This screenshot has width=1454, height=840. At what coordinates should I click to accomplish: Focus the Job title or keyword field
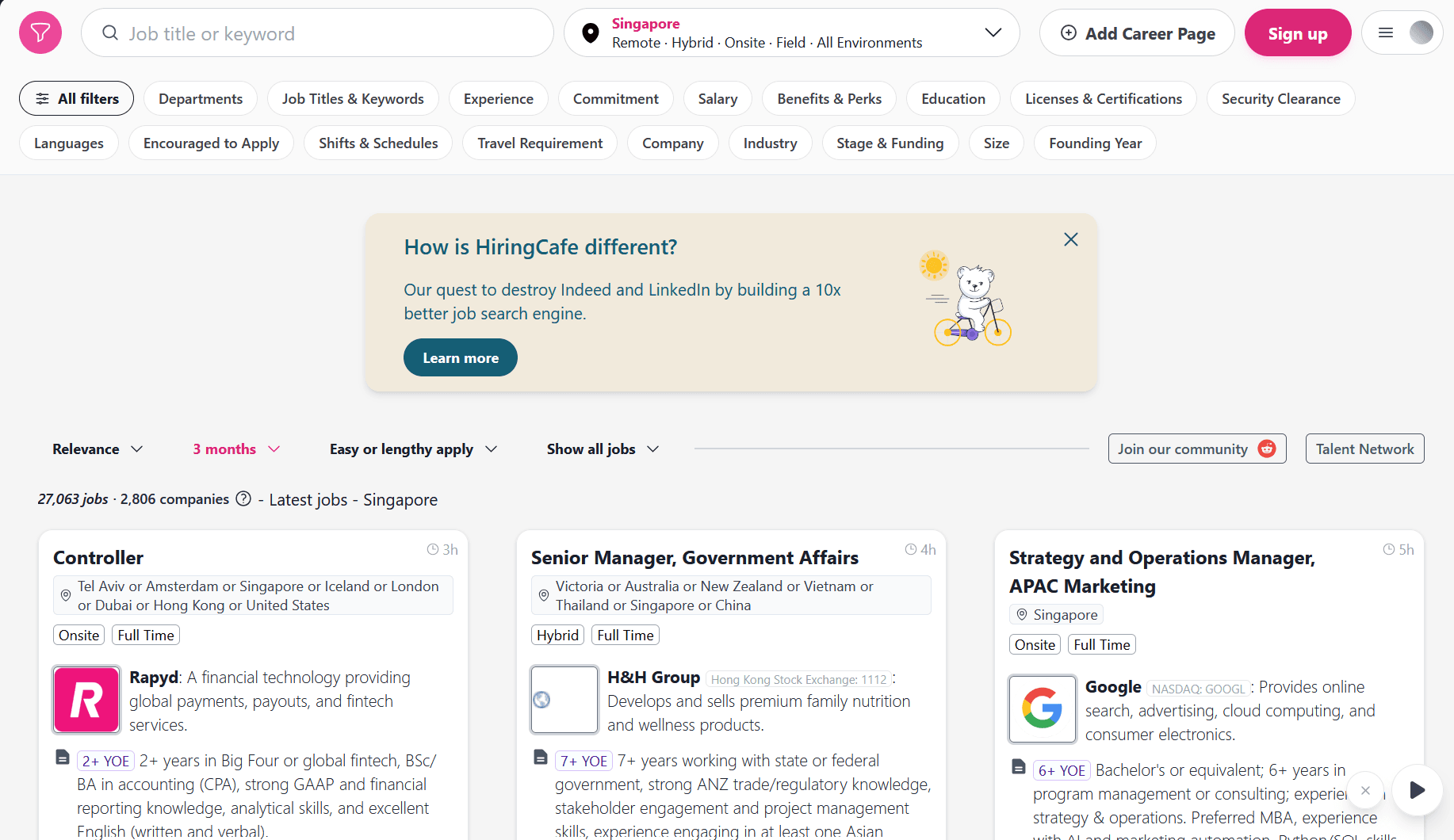(x=317, y=32)
